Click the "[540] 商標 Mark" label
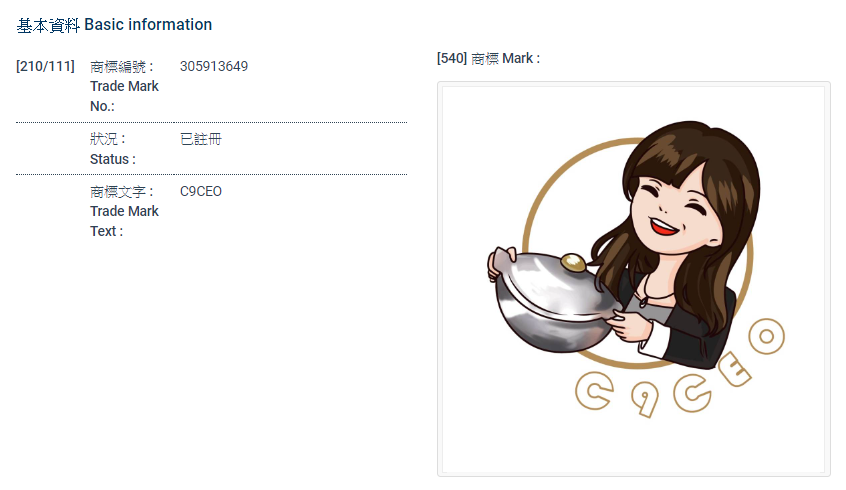846x490 pixels. coord(488,59)
